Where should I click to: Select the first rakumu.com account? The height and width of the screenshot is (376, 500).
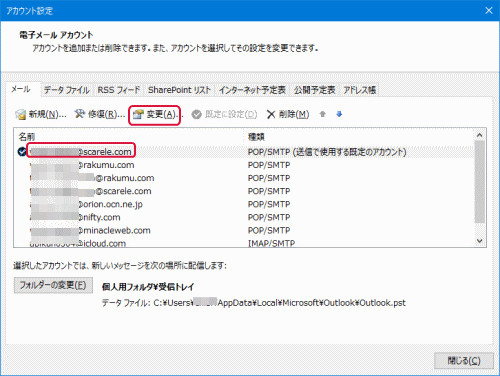(245, 165)
